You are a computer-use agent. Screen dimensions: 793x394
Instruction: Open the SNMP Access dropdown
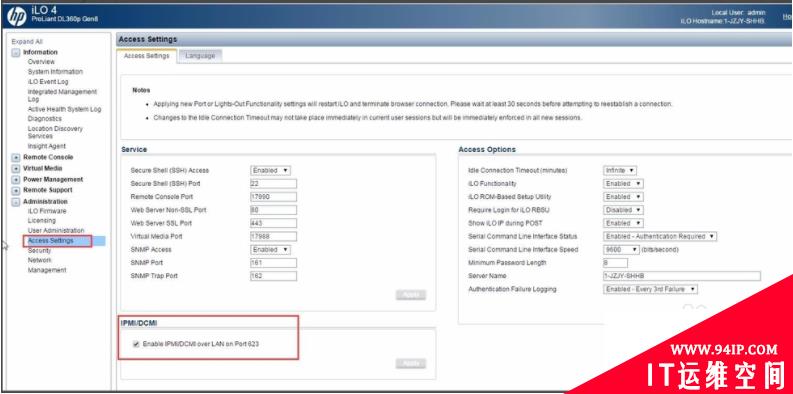pos(271,250)
